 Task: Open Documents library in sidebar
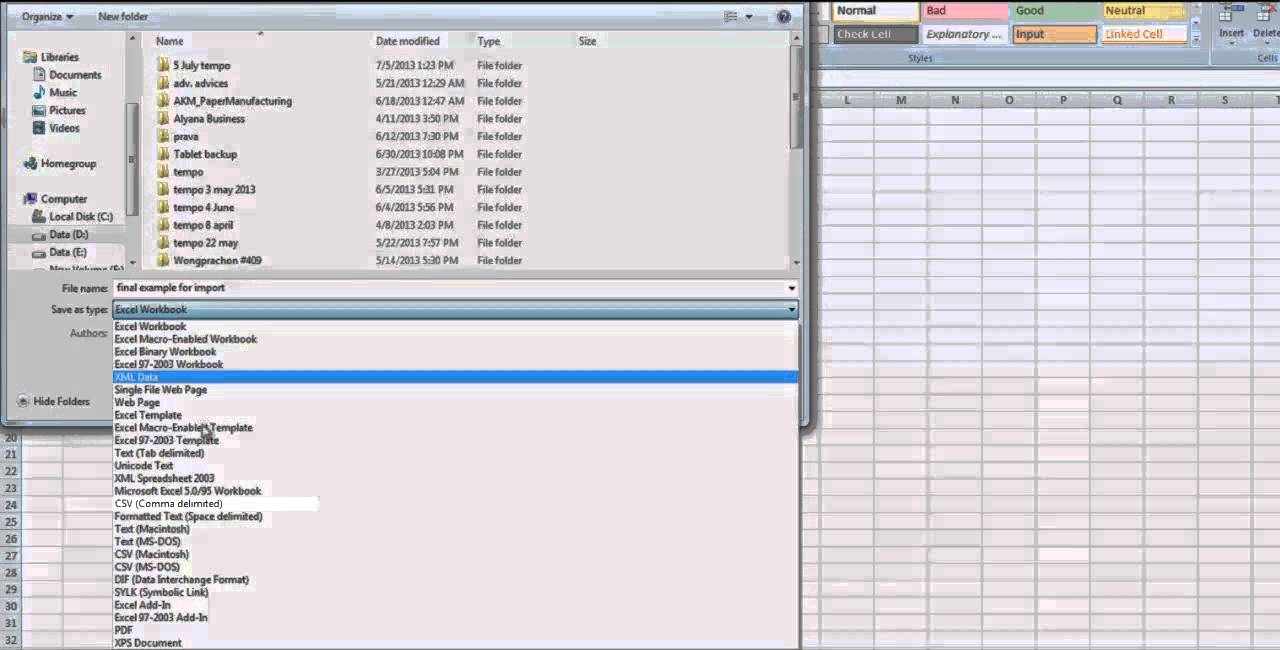pyautogui.click(x=75, y=75)
